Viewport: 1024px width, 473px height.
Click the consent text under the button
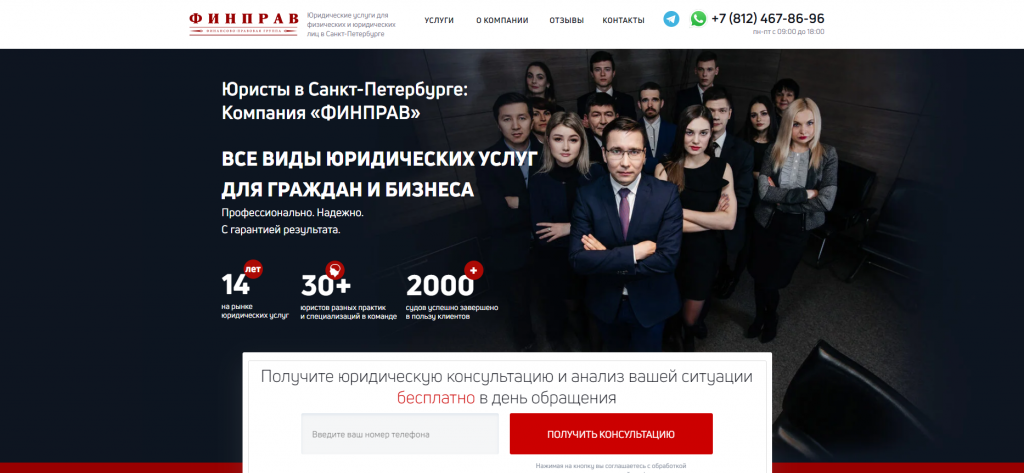tap(611, 466)
